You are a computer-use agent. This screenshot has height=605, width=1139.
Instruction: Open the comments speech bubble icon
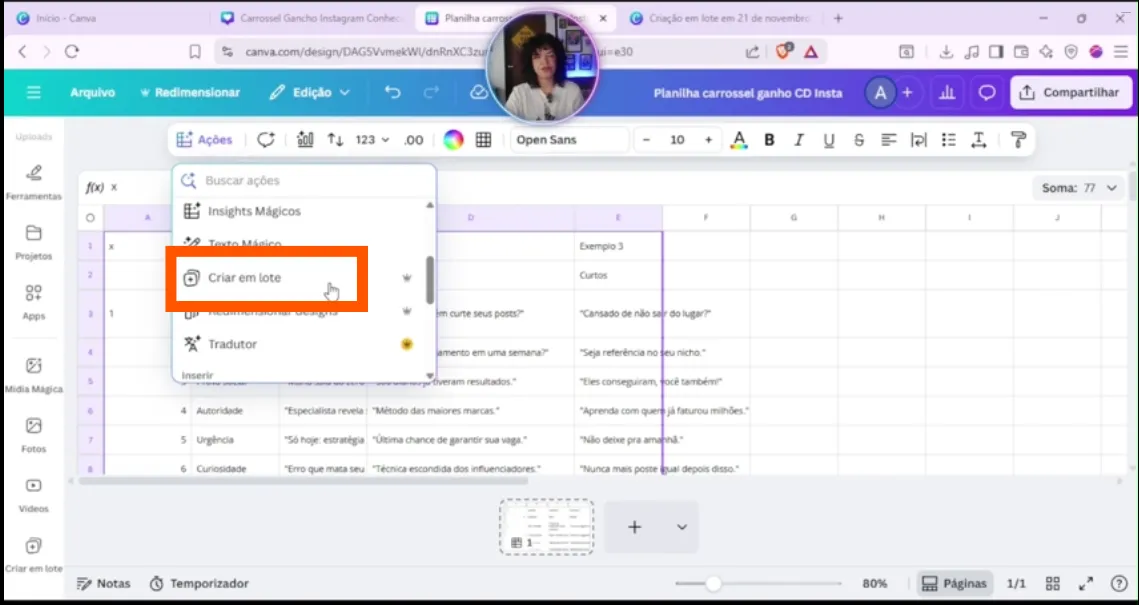[986, 93]
